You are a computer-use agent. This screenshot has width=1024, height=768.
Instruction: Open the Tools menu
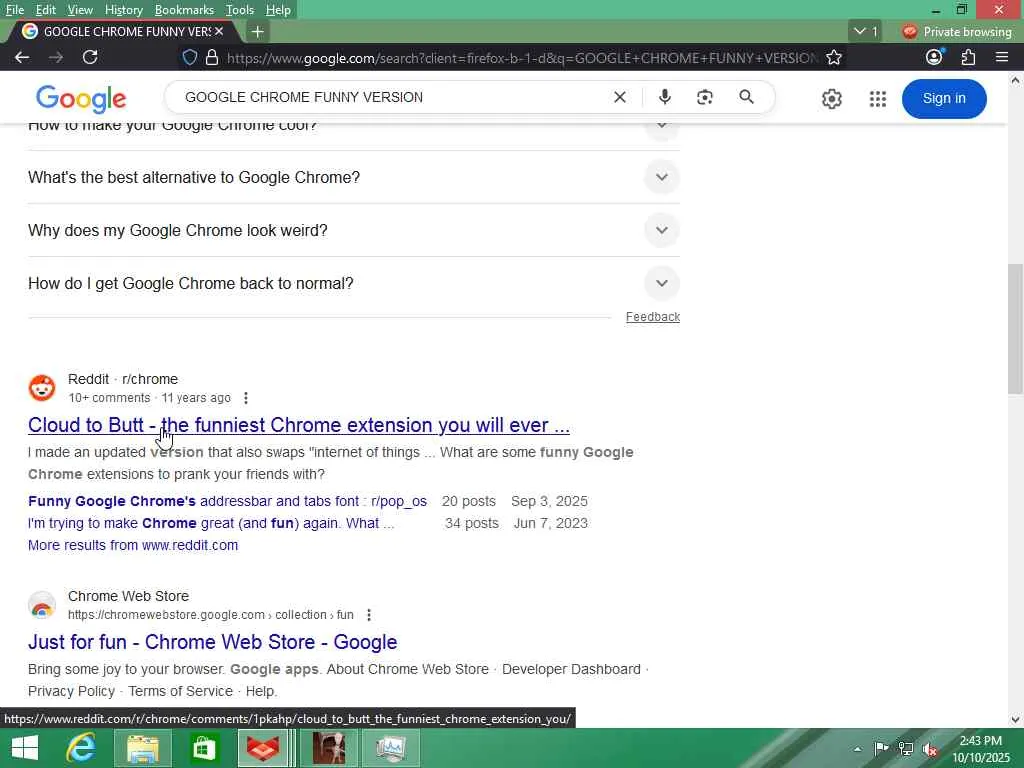point(240,10)
